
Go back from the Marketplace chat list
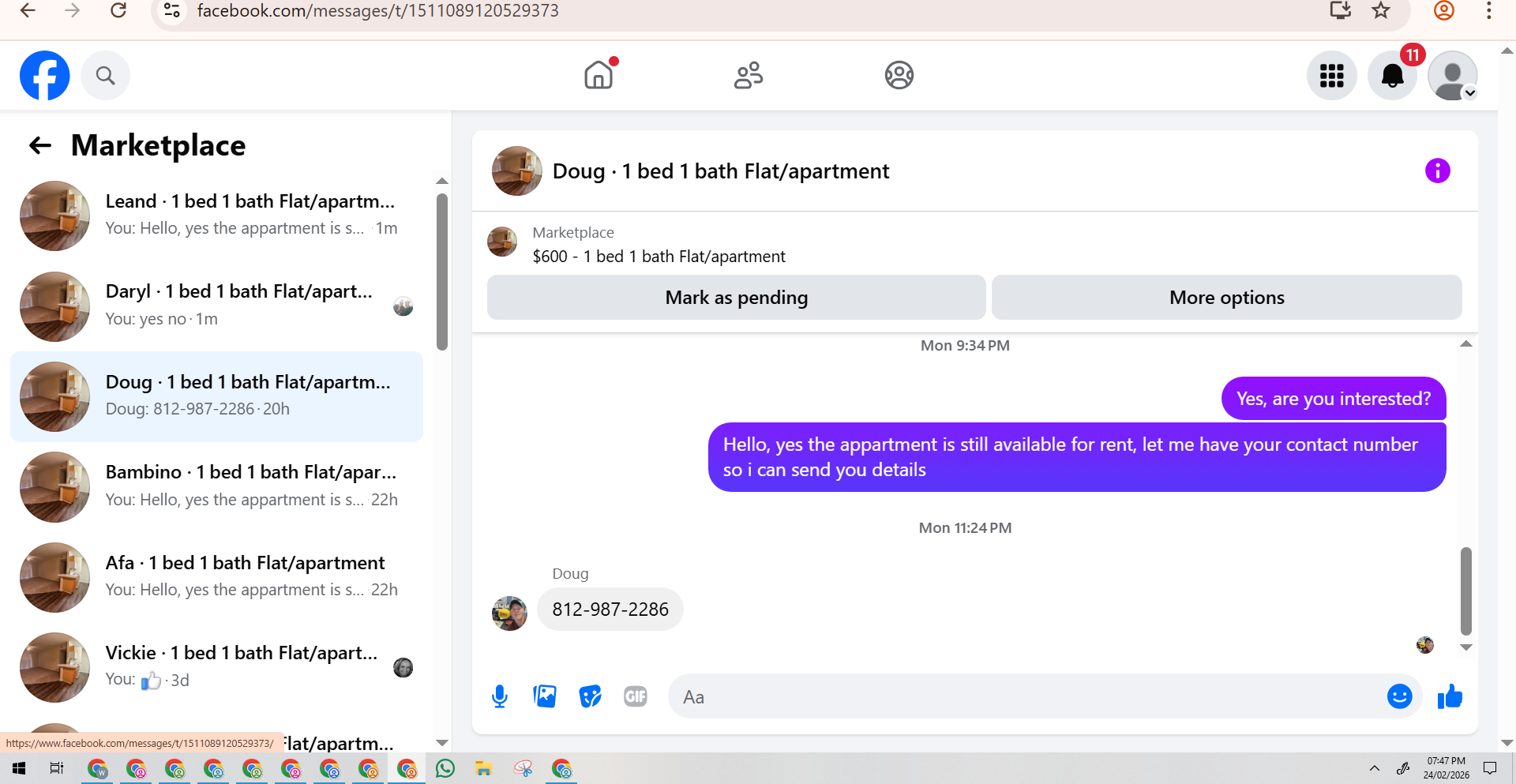tap(40, 145)
